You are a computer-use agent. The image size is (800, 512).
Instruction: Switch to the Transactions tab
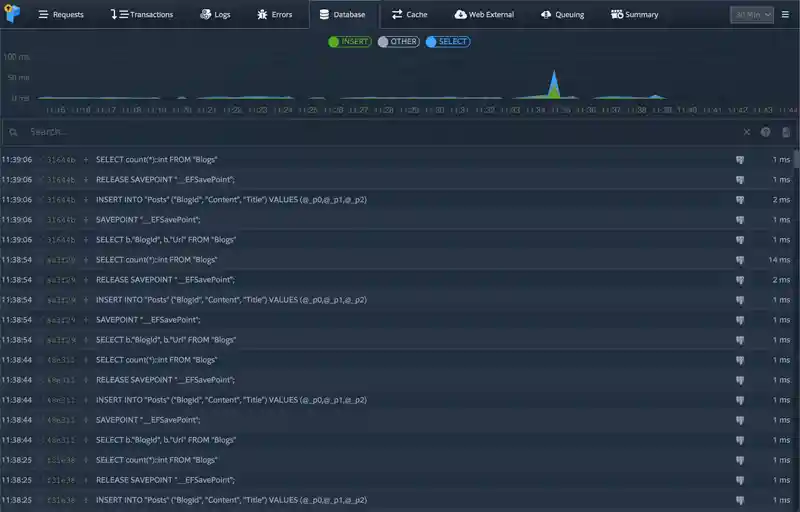click(142, 15)
